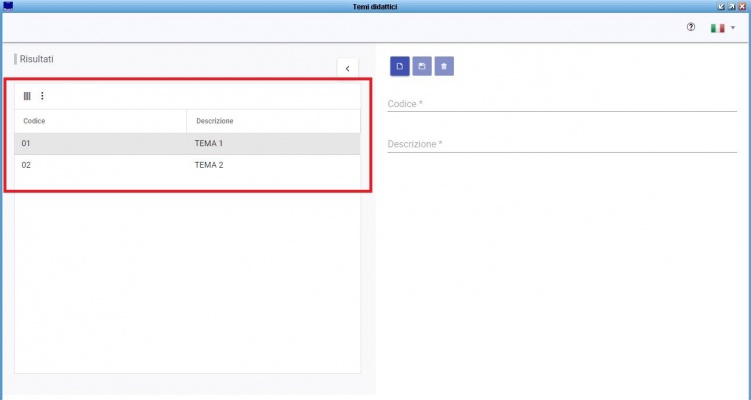This screenshot has height=400, width=751.
Task: Sort by the Descrizione column header
Action: click(x=273, y=121)
